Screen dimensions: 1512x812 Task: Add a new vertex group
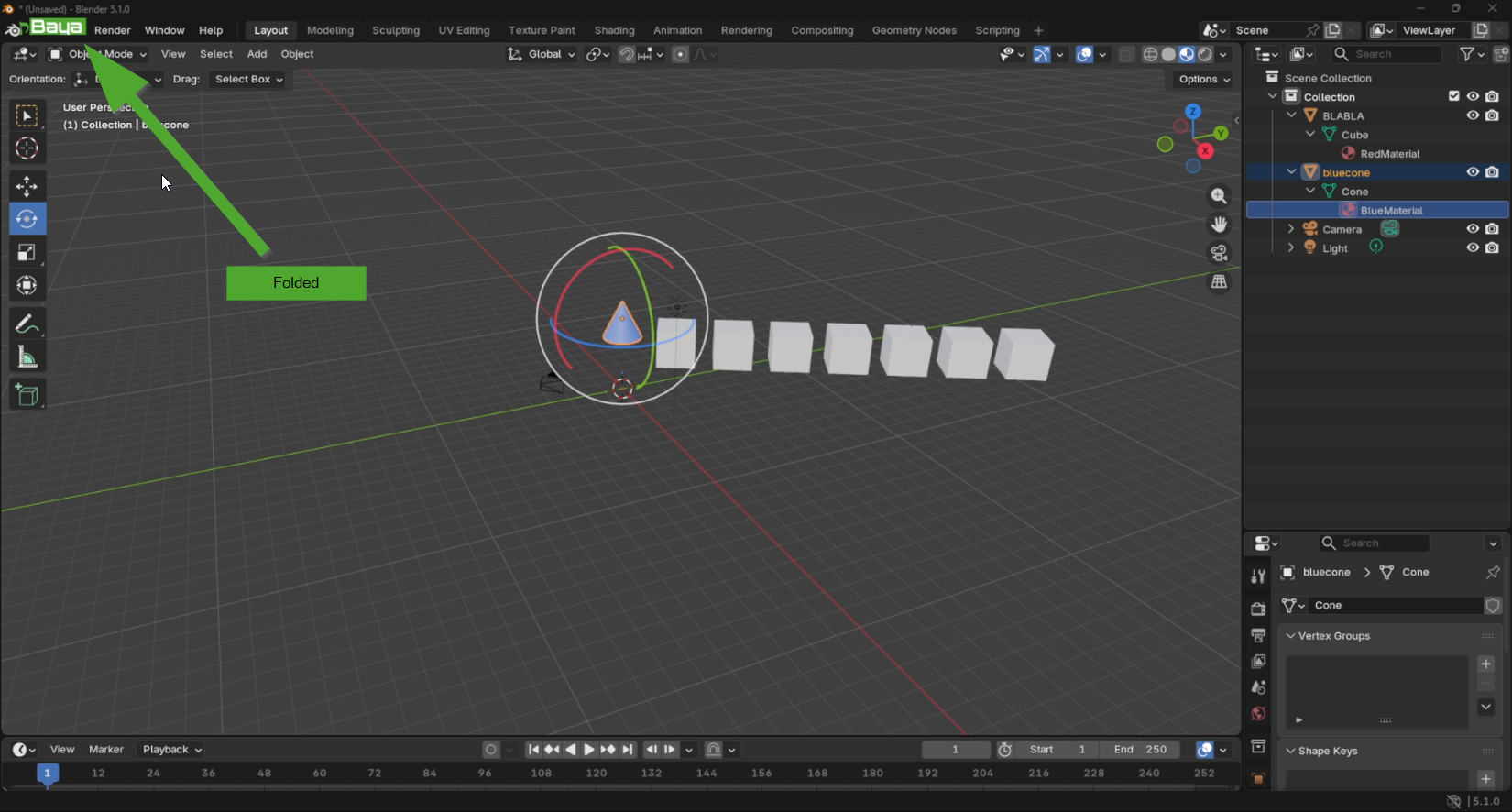click(1486, 664)
